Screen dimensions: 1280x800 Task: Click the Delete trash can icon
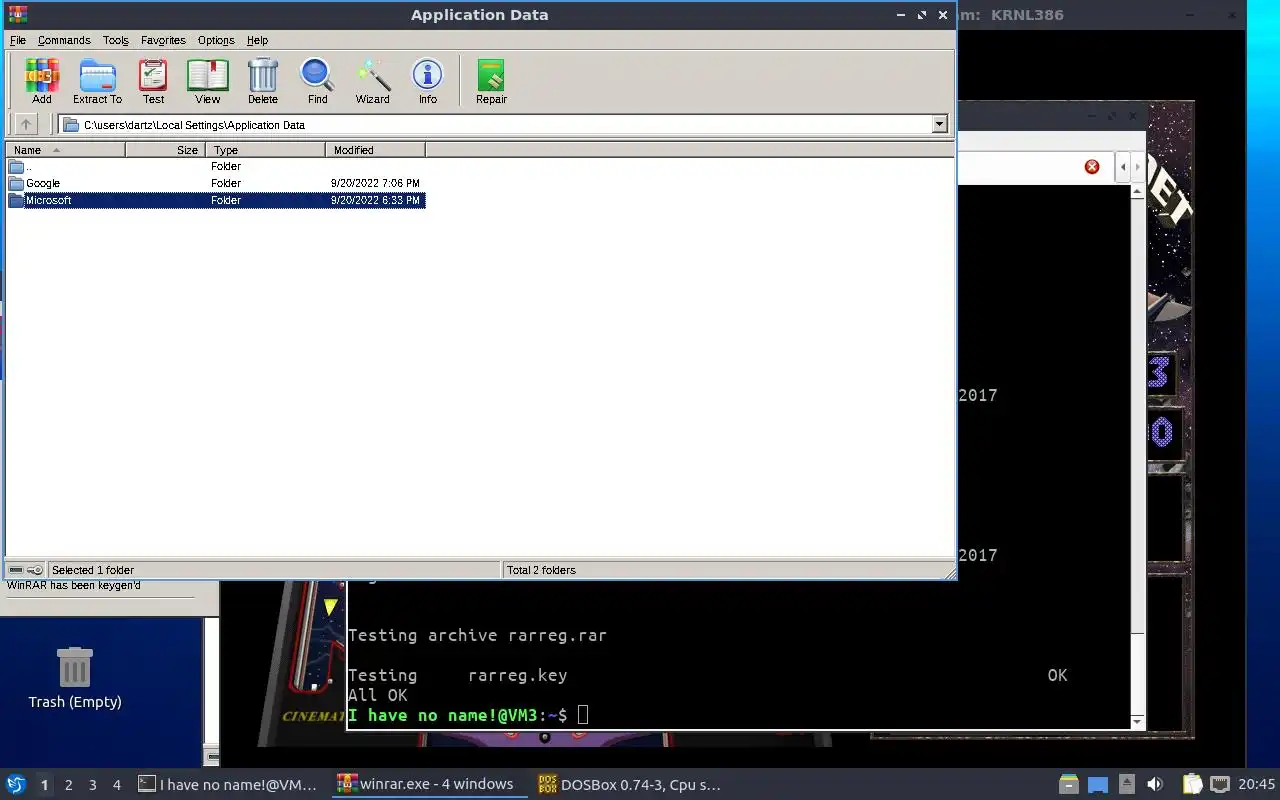(x=263, y=82)
